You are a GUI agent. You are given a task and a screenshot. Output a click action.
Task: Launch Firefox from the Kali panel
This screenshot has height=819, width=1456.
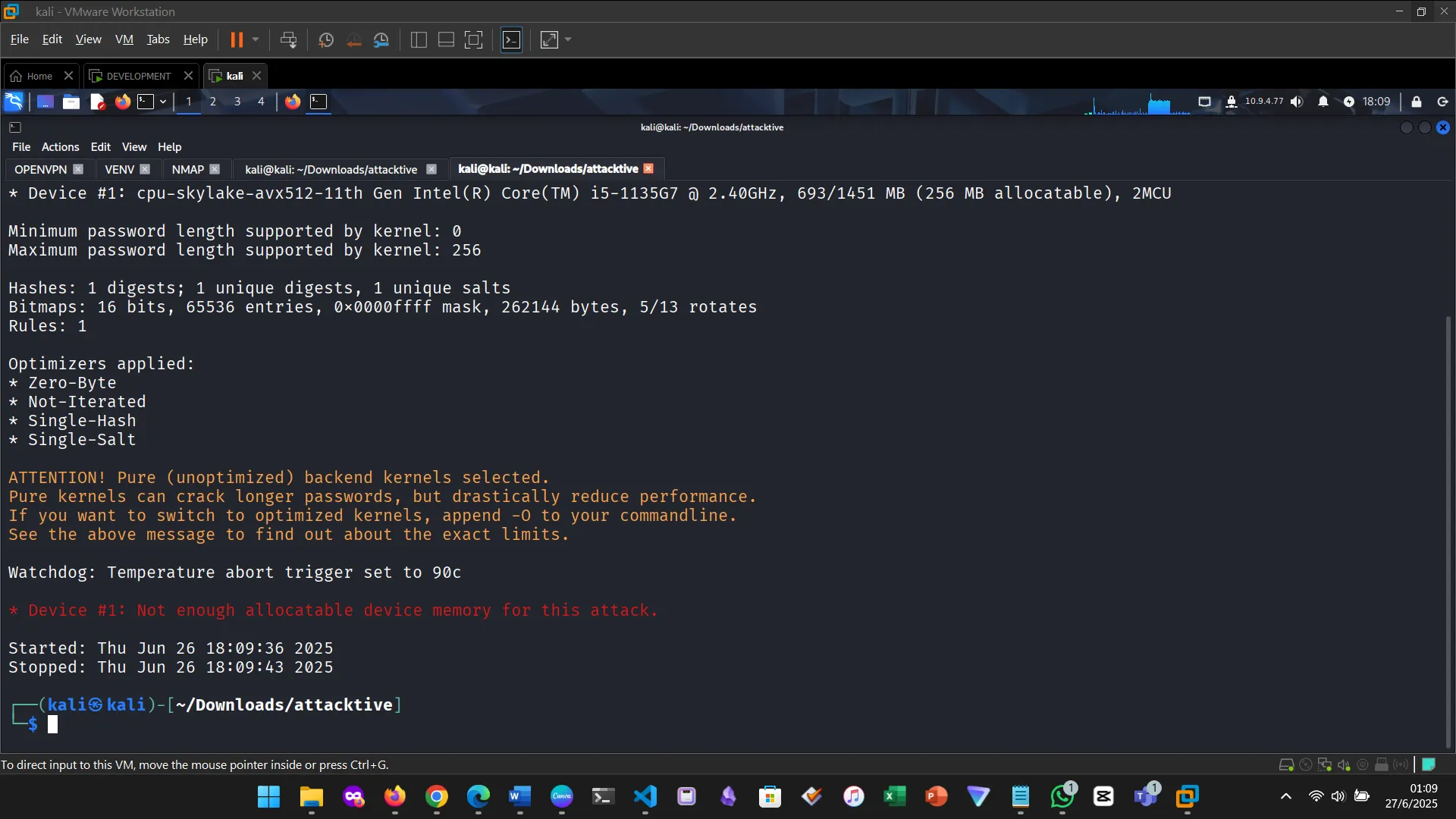[123, 102]
